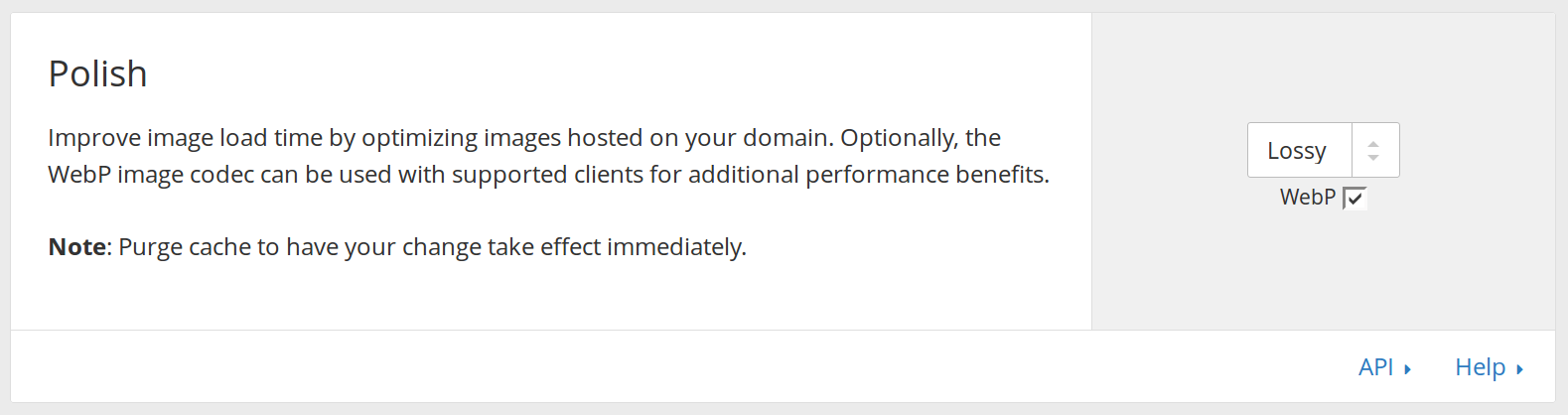Click the WebP label beside the checkbox
Viewport: 1568px width, 415px height.
tap(1308, 197)
